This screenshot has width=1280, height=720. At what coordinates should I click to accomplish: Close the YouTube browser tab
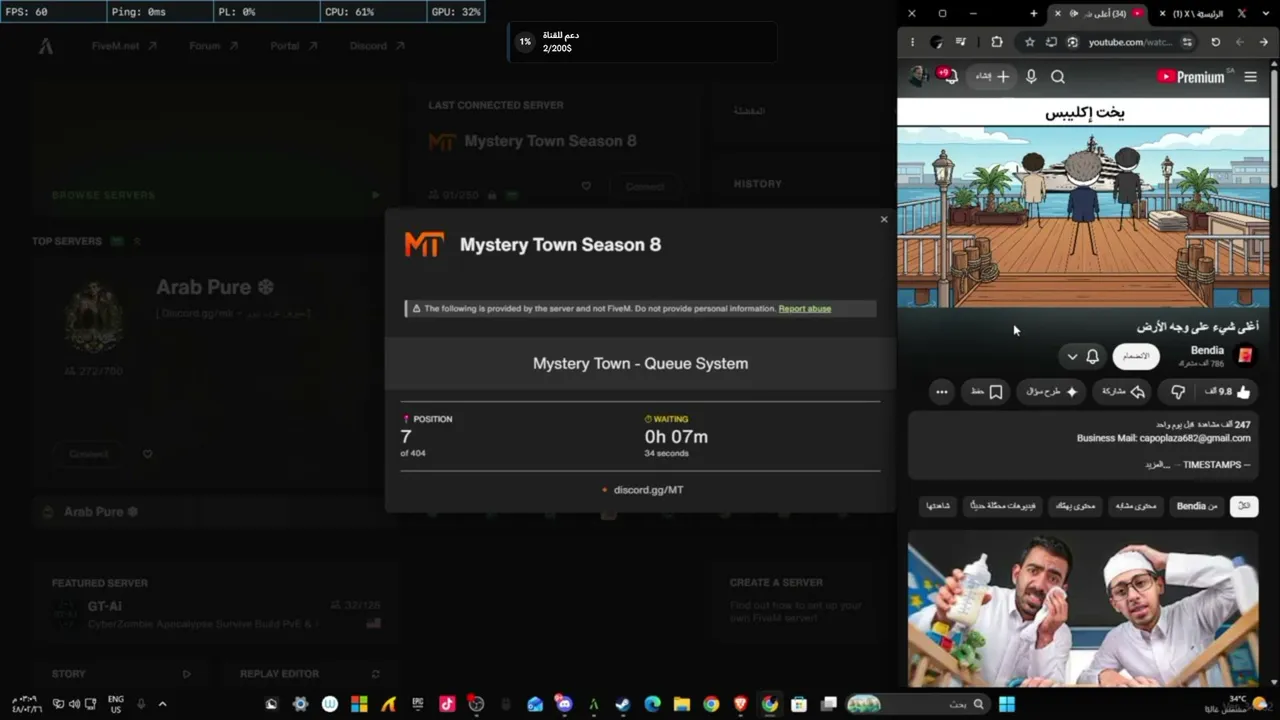tap(1058, 14)
